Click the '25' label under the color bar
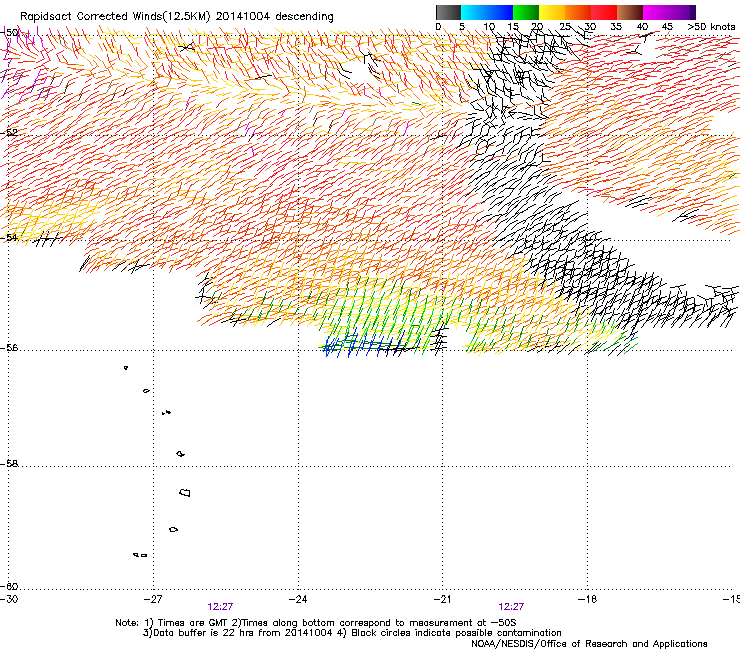The image size is (740, 650). pyautogui.click(x=564, y=27)
